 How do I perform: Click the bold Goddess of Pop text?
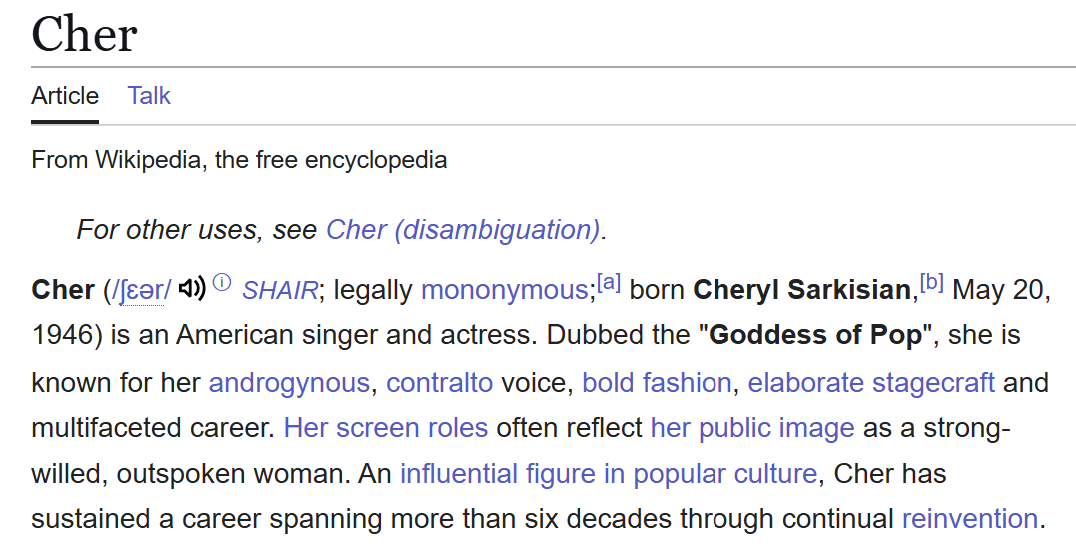(x=816, y=335)
